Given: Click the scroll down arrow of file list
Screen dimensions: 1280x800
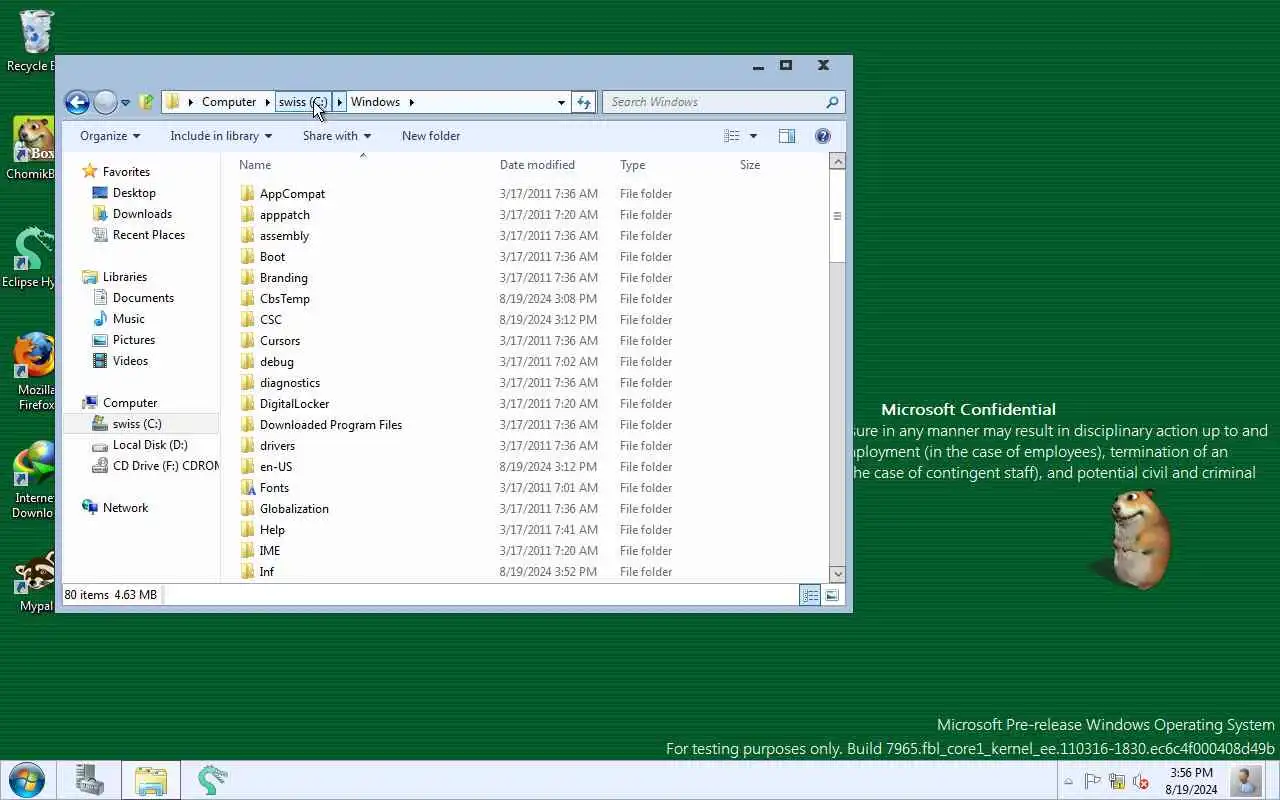Looking at the screenshot, I should click(838, 574).
